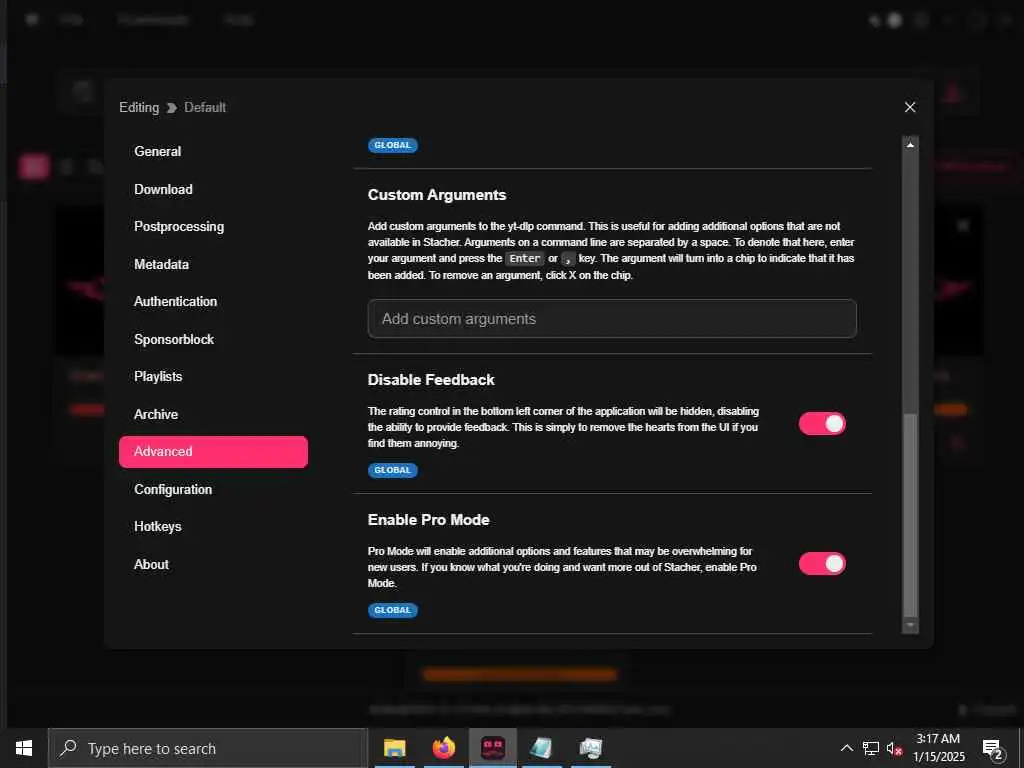Show hidden system tray icons
Screen dimensions: 1024x768
tap(846, 748)
